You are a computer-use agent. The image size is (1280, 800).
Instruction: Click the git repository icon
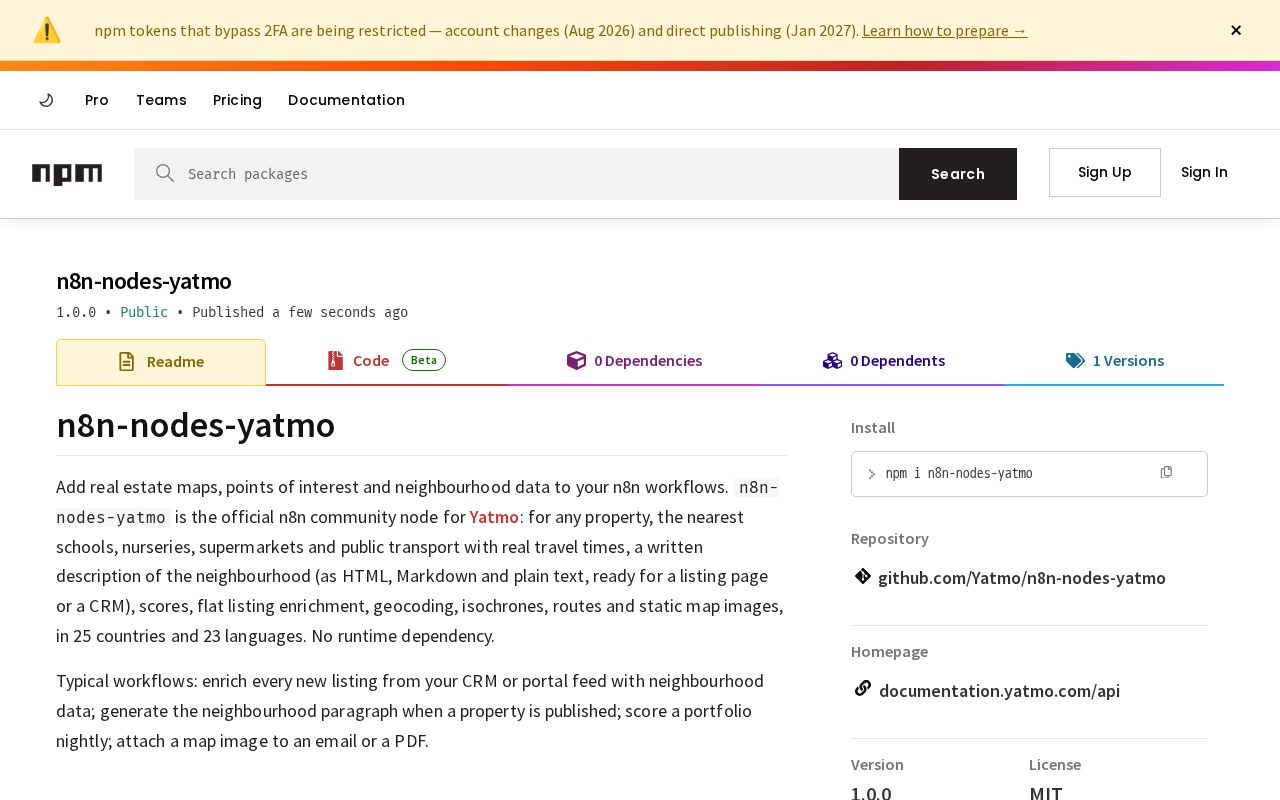(862, 576)
